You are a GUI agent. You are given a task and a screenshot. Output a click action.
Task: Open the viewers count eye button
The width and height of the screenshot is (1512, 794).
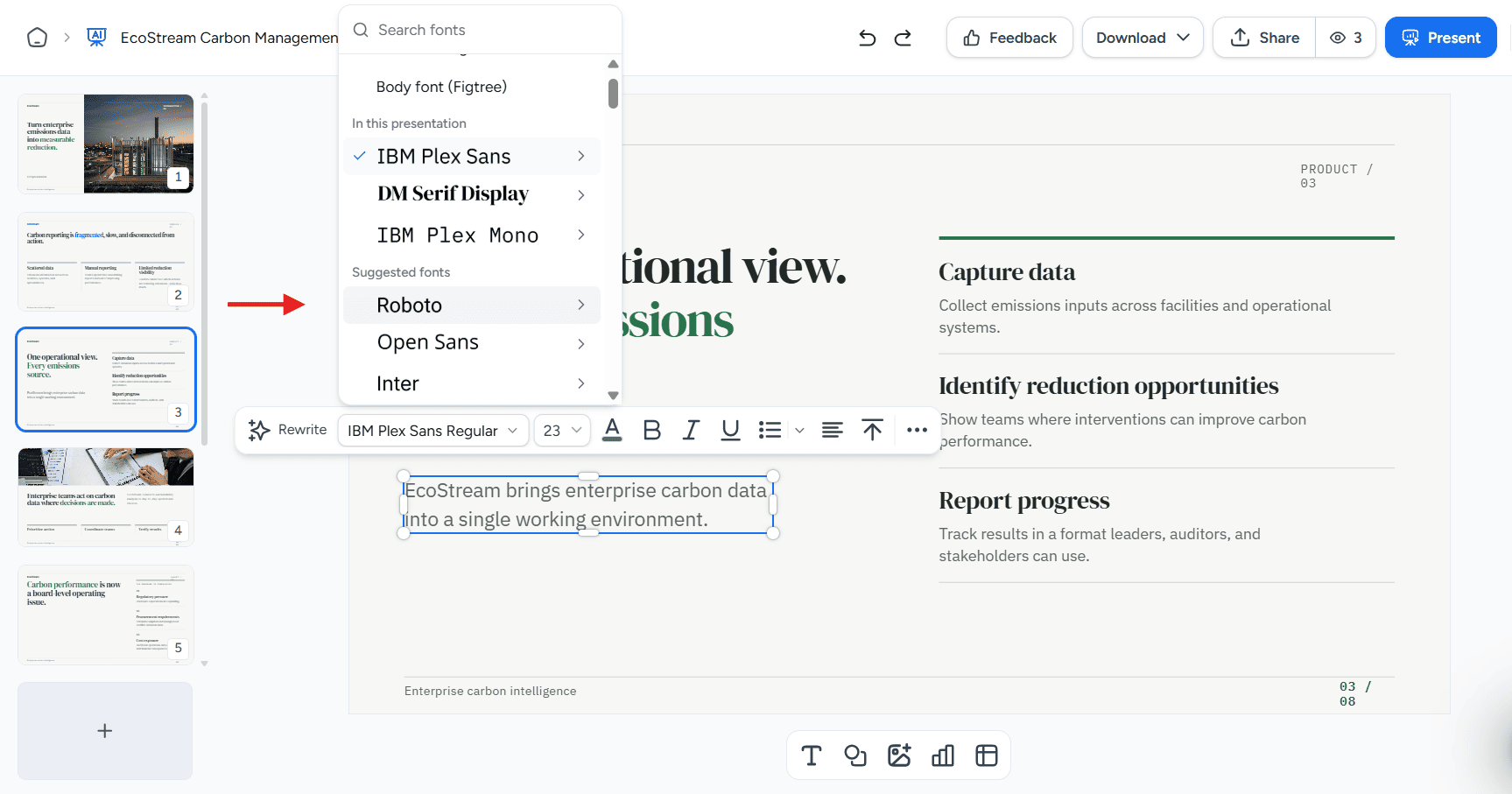click(1346, 38)
